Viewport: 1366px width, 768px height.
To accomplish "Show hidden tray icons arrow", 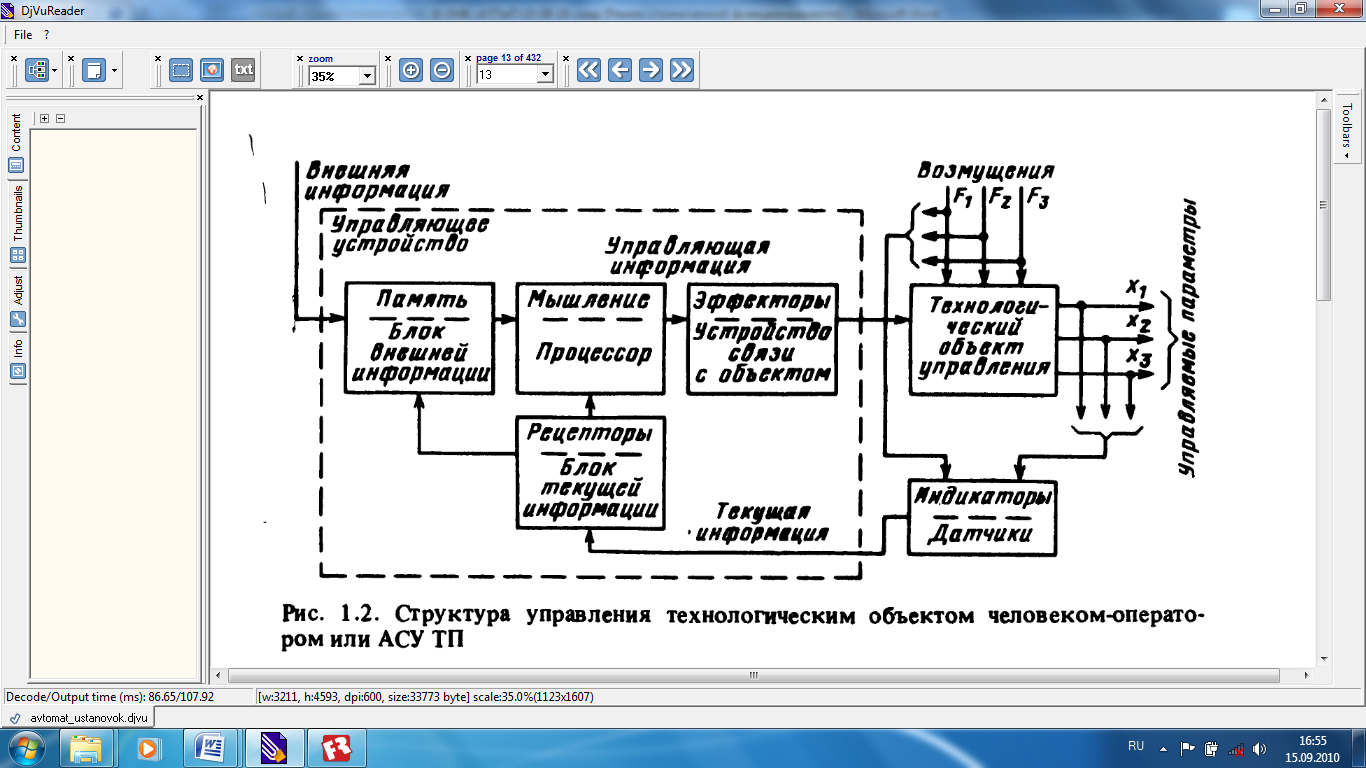I will point(1163,747).
